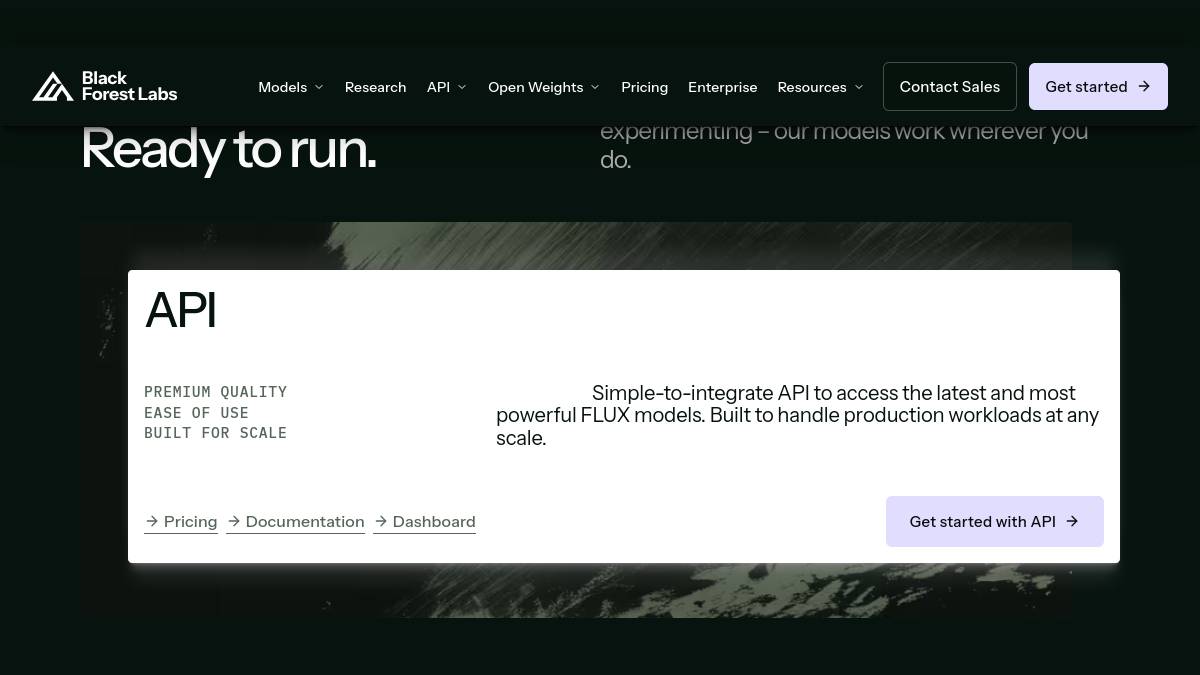Screen dimensions: 1200x675
Task: Open the Documentation link
Action: pos(295,522)
